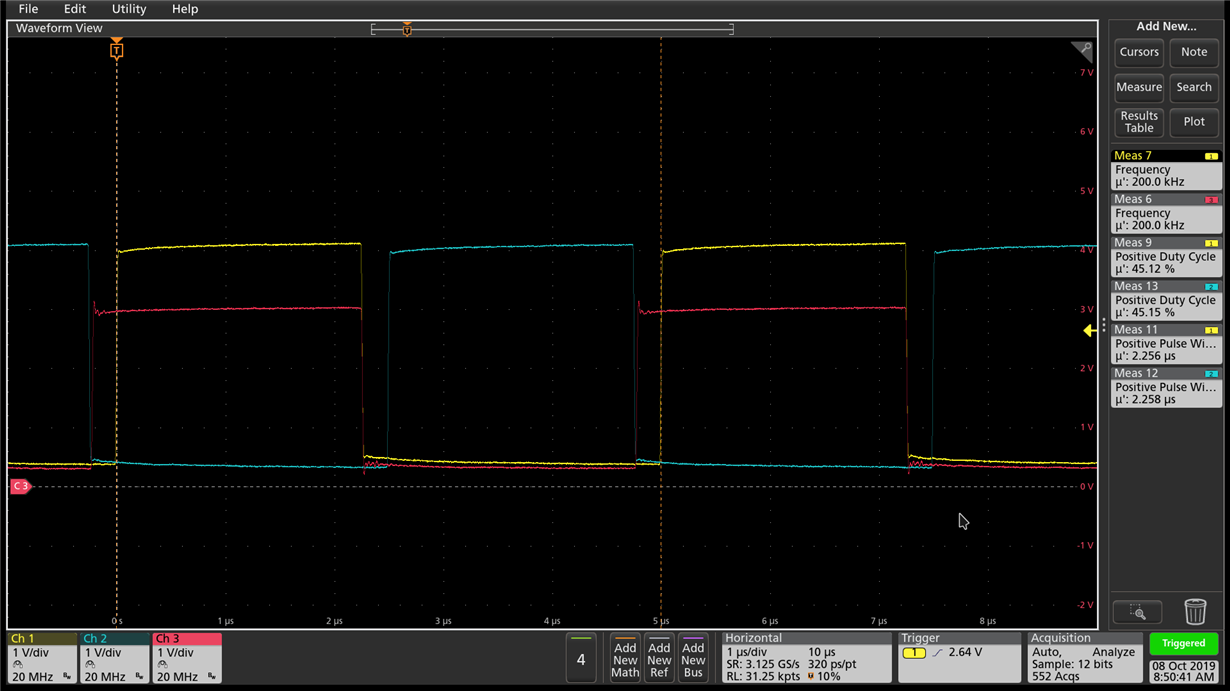Click Add New Math button
This screenshot has height=691, width=1230.
(x=625, y=658)
